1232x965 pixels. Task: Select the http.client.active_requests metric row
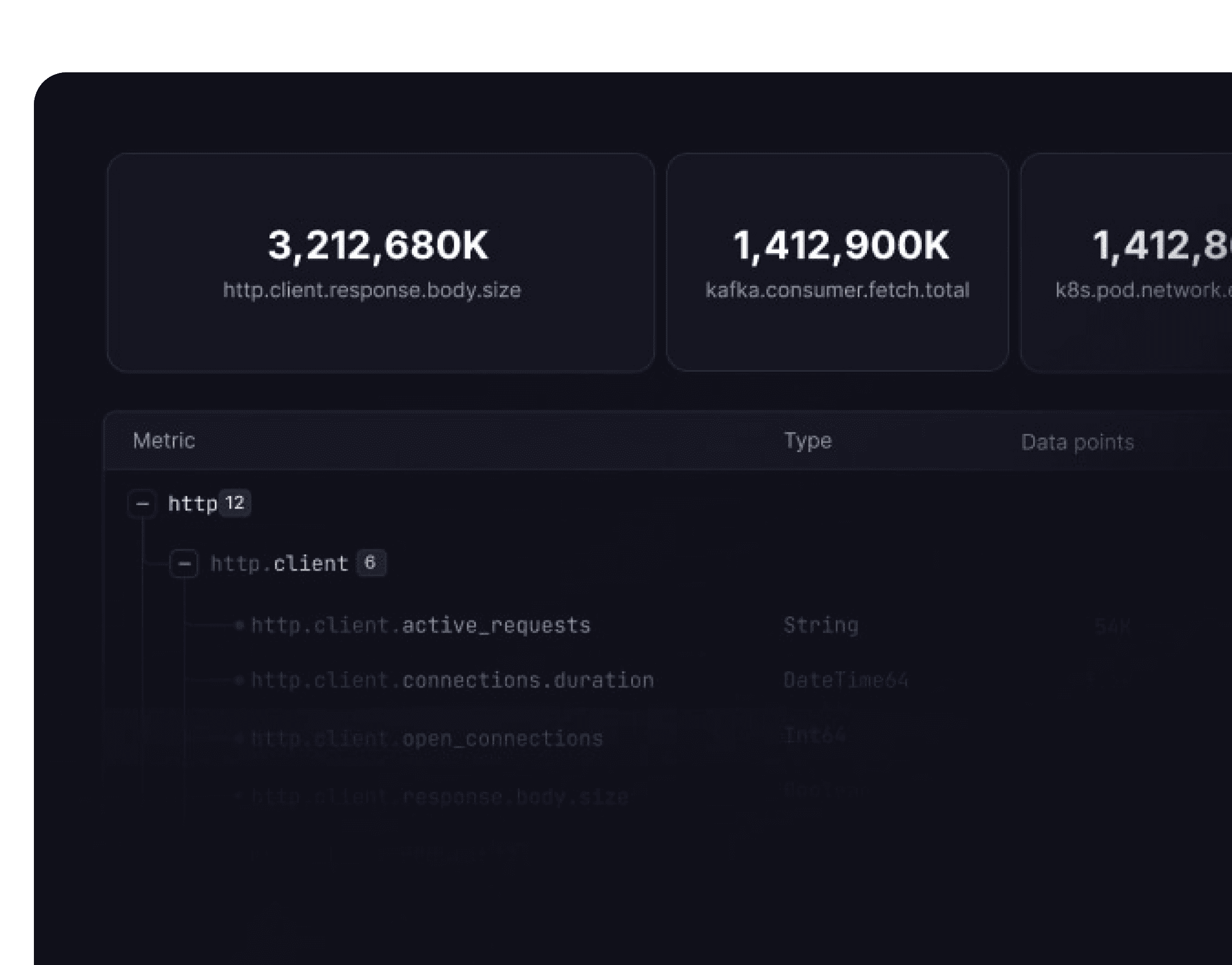point(421,625)
